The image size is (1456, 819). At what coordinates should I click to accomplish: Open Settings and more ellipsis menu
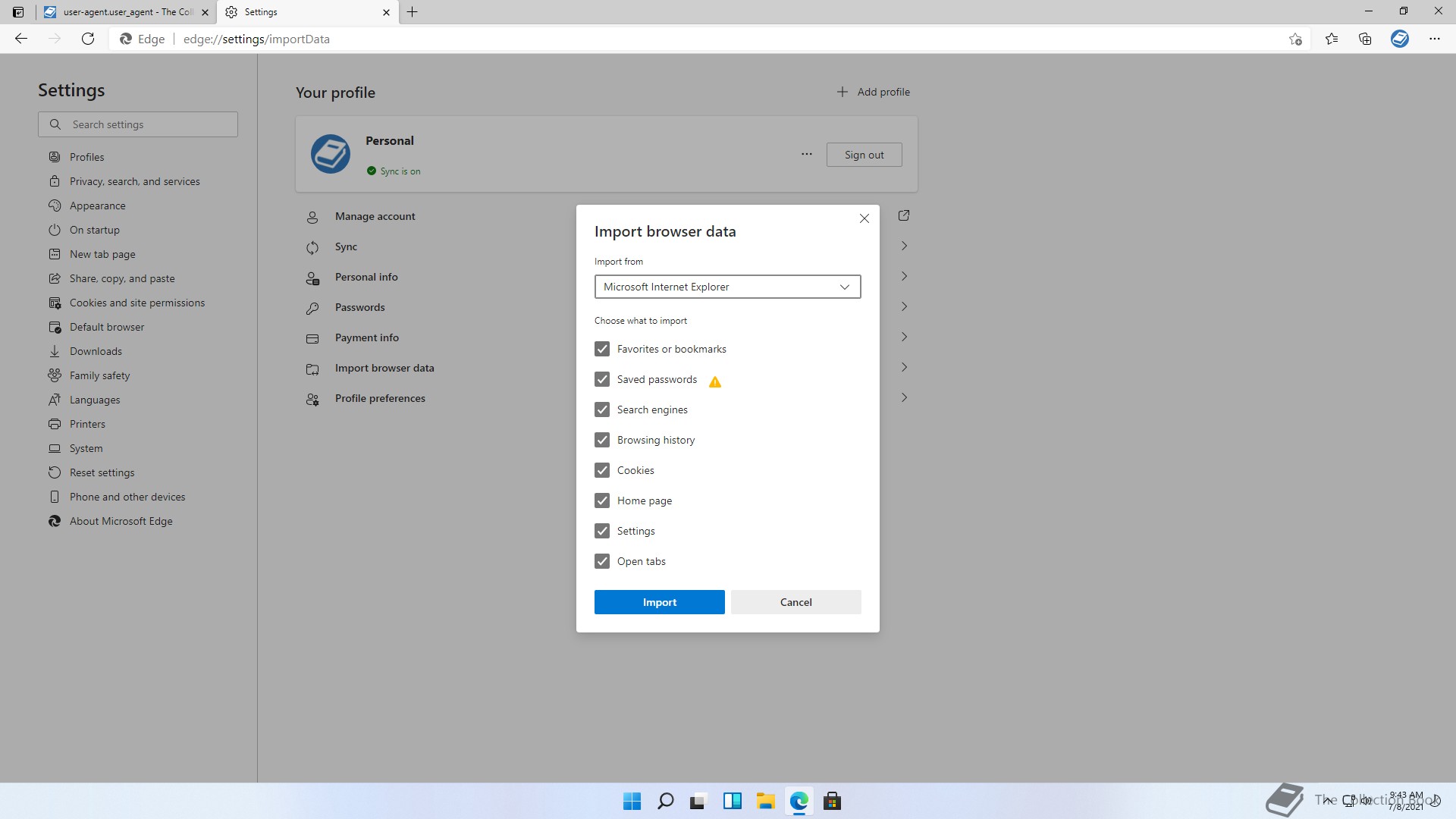tap(1435, 39)
